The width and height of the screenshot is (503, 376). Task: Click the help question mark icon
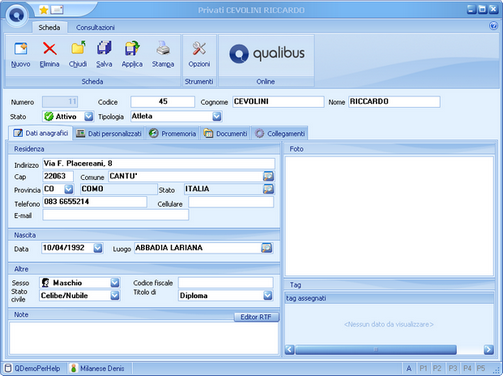[x=493, y=26]
